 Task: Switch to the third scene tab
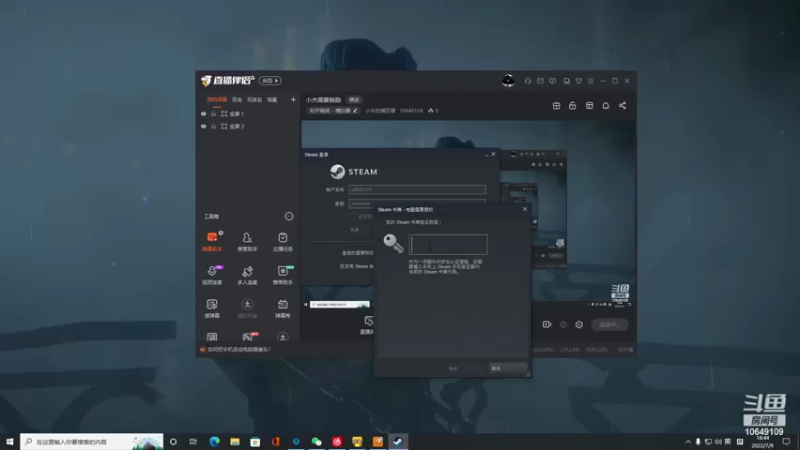254,99
